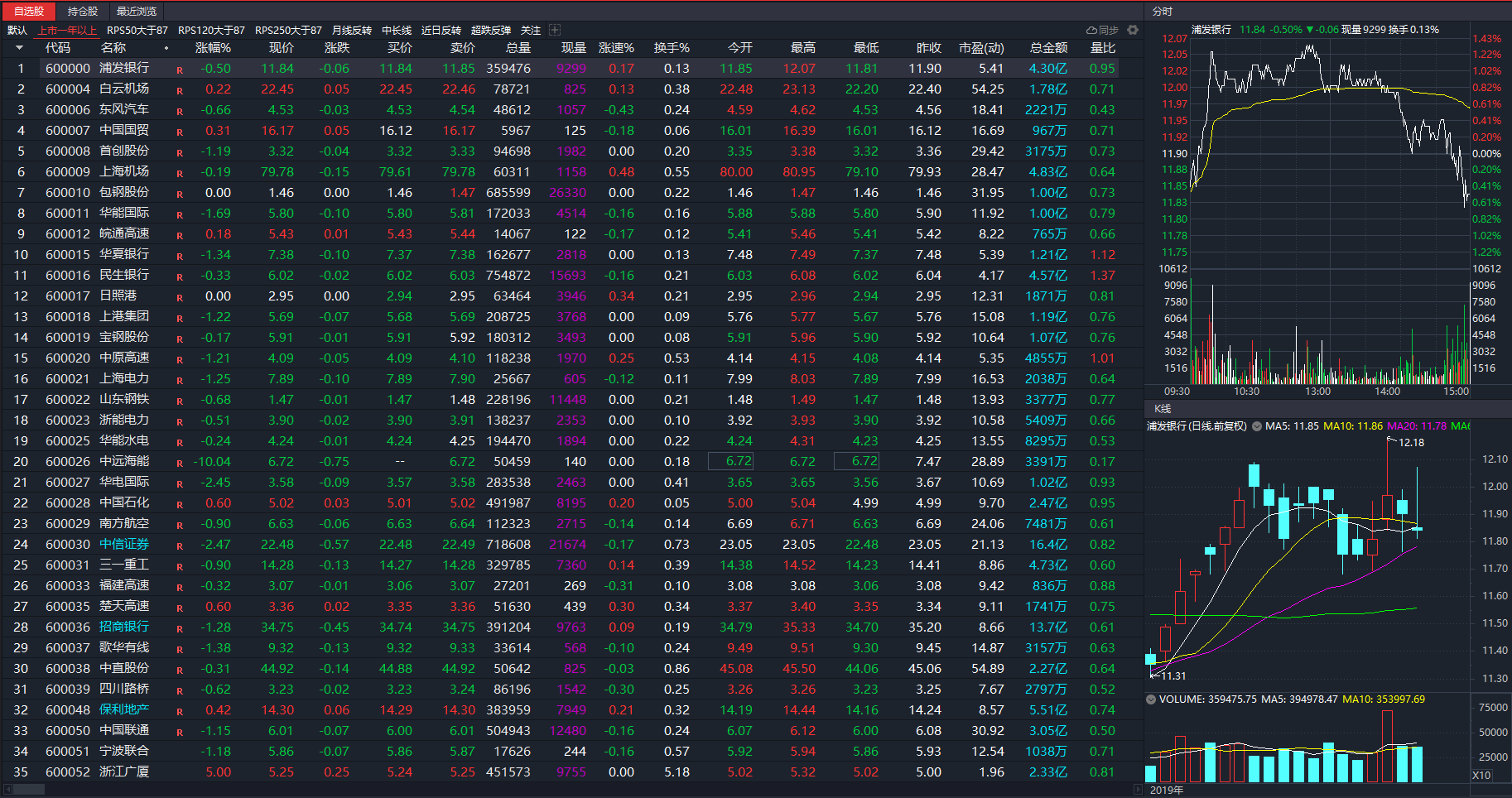The image size is (1512, 798).
Task: Open the K线 chart panel tab
Action: click(1163, 409)
